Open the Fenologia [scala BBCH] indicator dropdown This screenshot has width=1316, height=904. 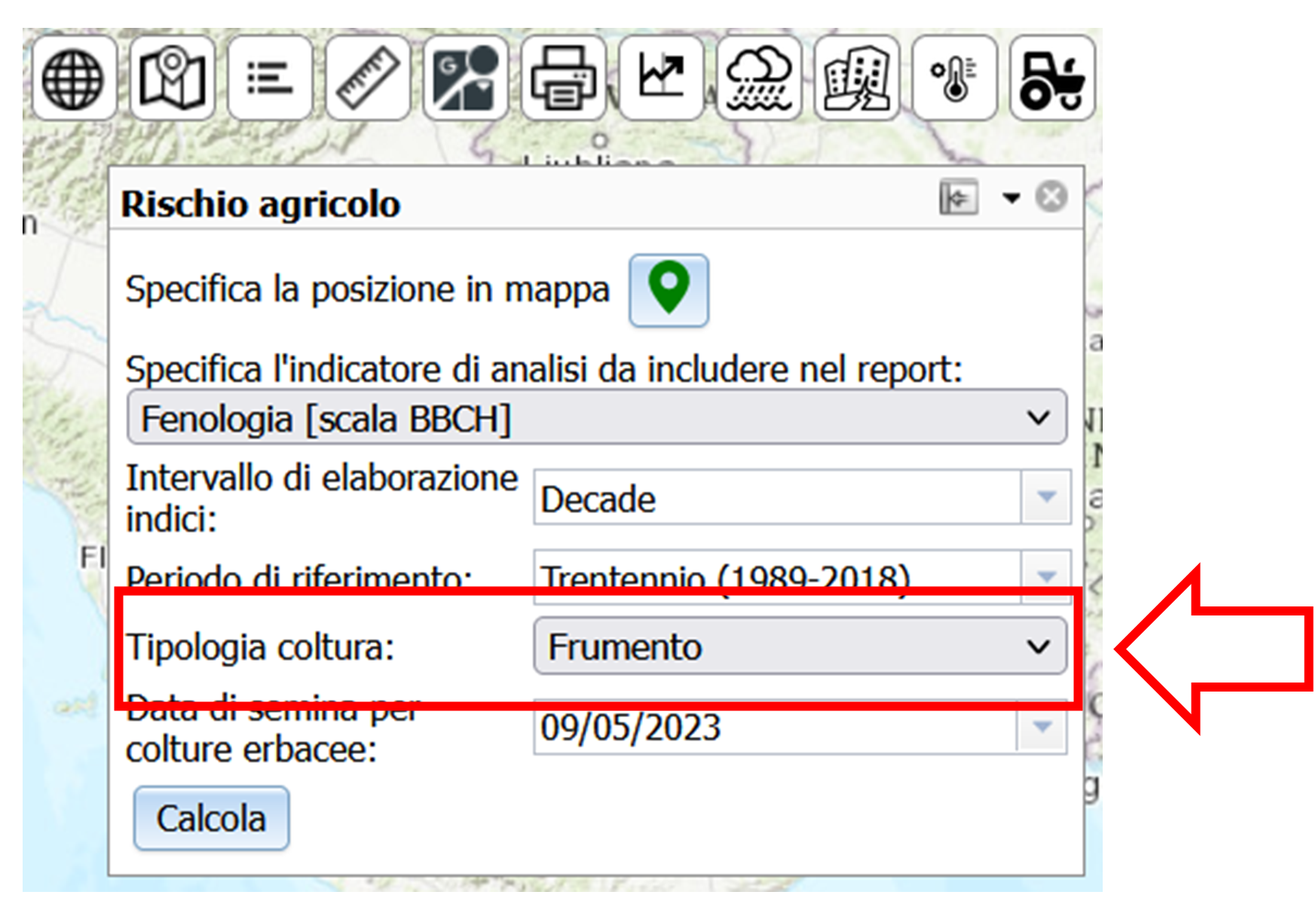click(597, 417)
